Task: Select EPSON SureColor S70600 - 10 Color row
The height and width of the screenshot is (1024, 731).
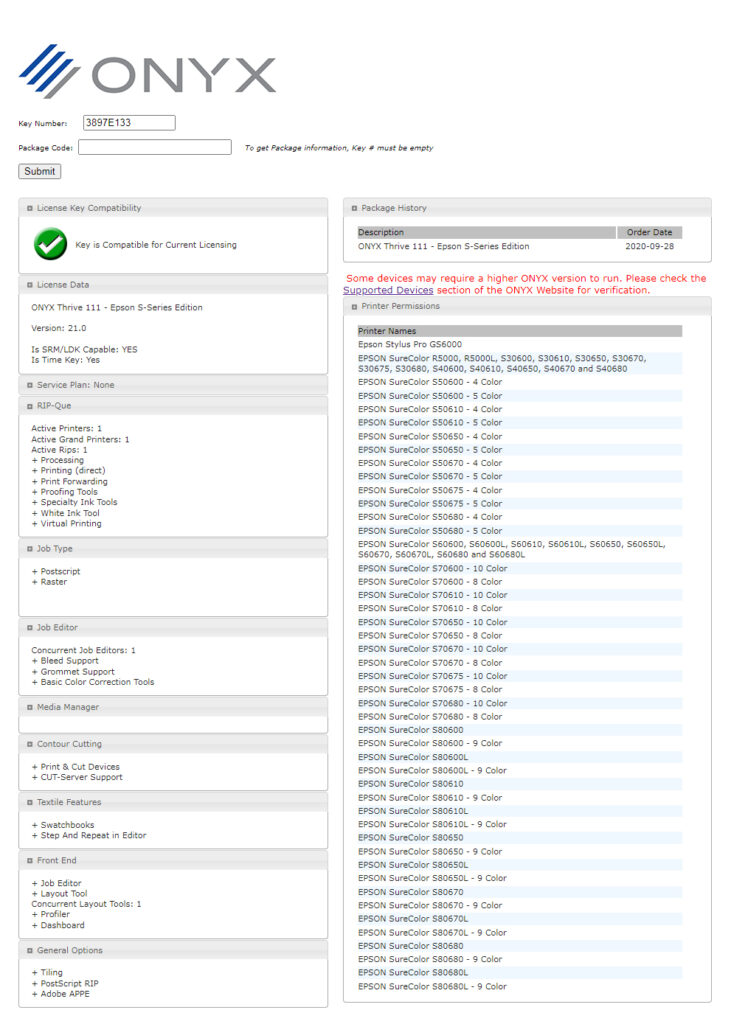Action: tap(519, 569)
